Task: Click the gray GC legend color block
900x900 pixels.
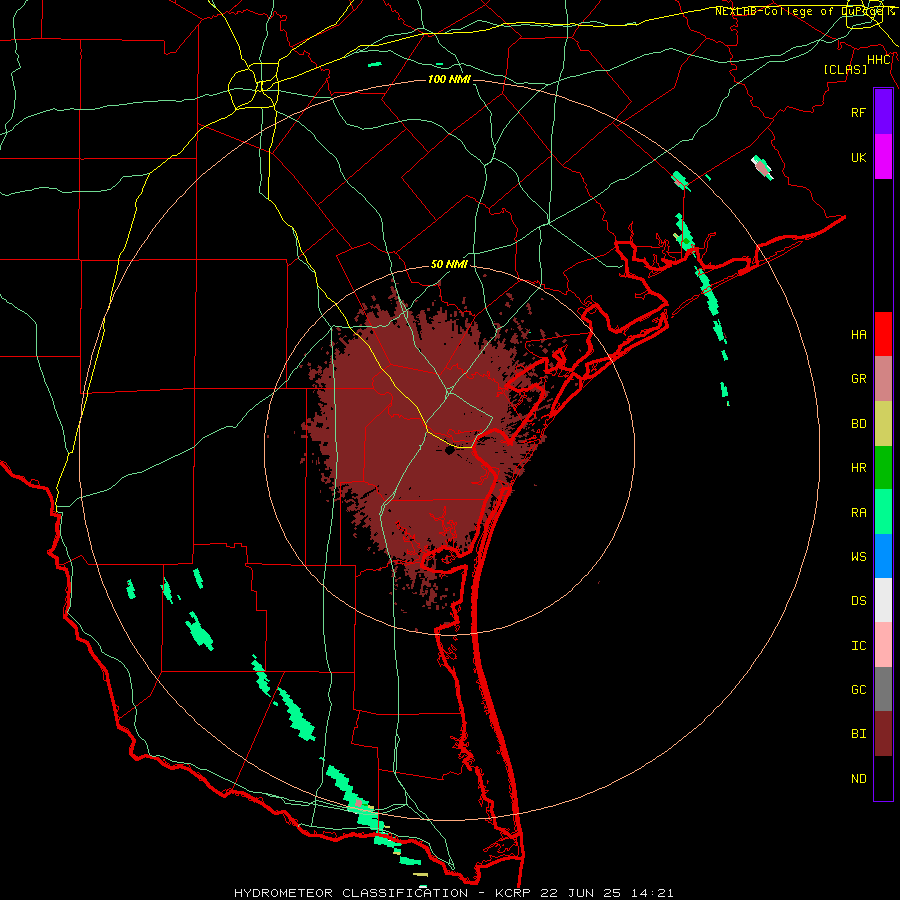Action: point(883,689)
